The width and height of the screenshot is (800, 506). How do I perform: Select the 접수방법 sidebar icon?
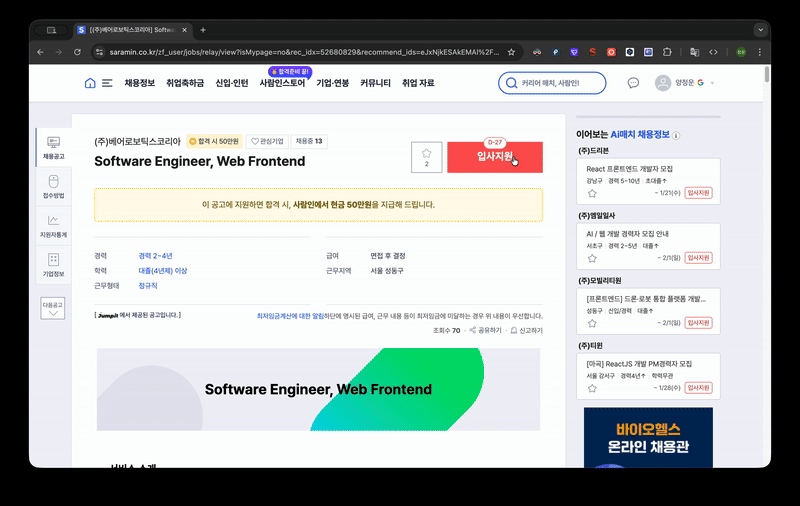(54, 187)
